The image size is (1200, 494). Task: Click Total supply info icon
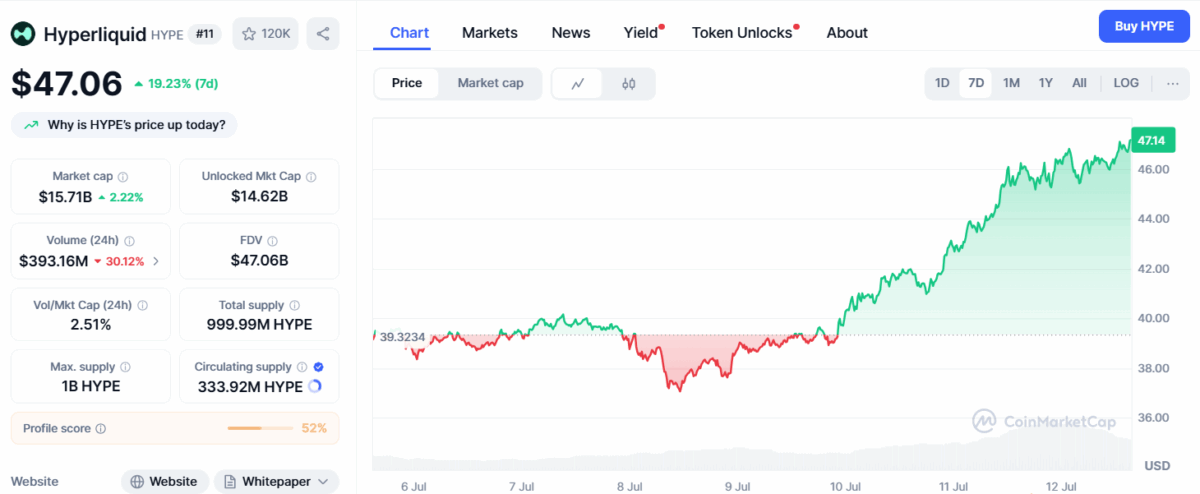pos(293,305)
